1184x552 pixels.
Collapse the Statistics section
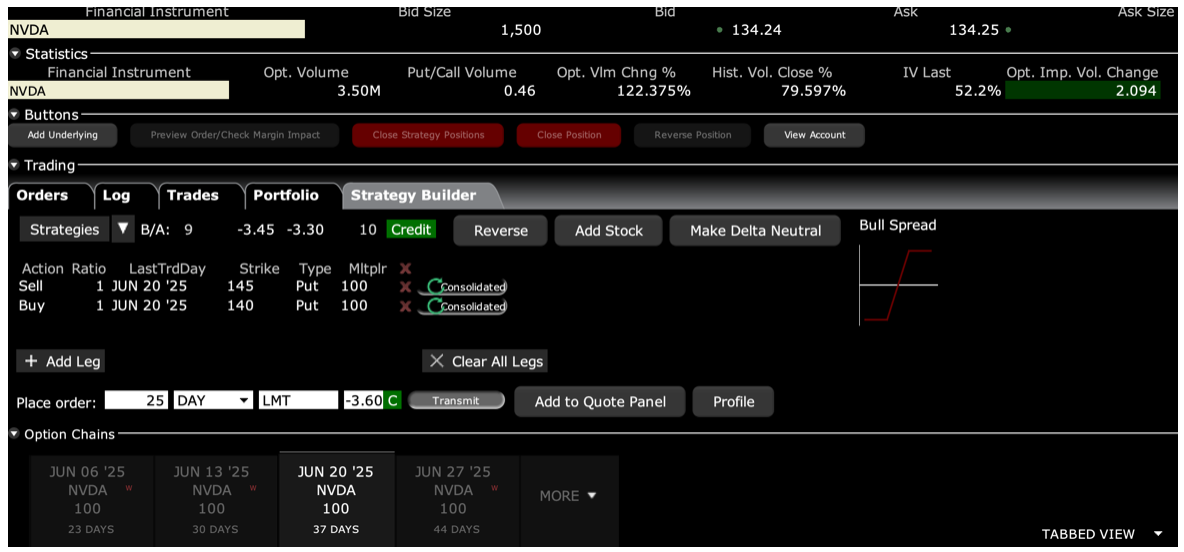coord(15,54)
